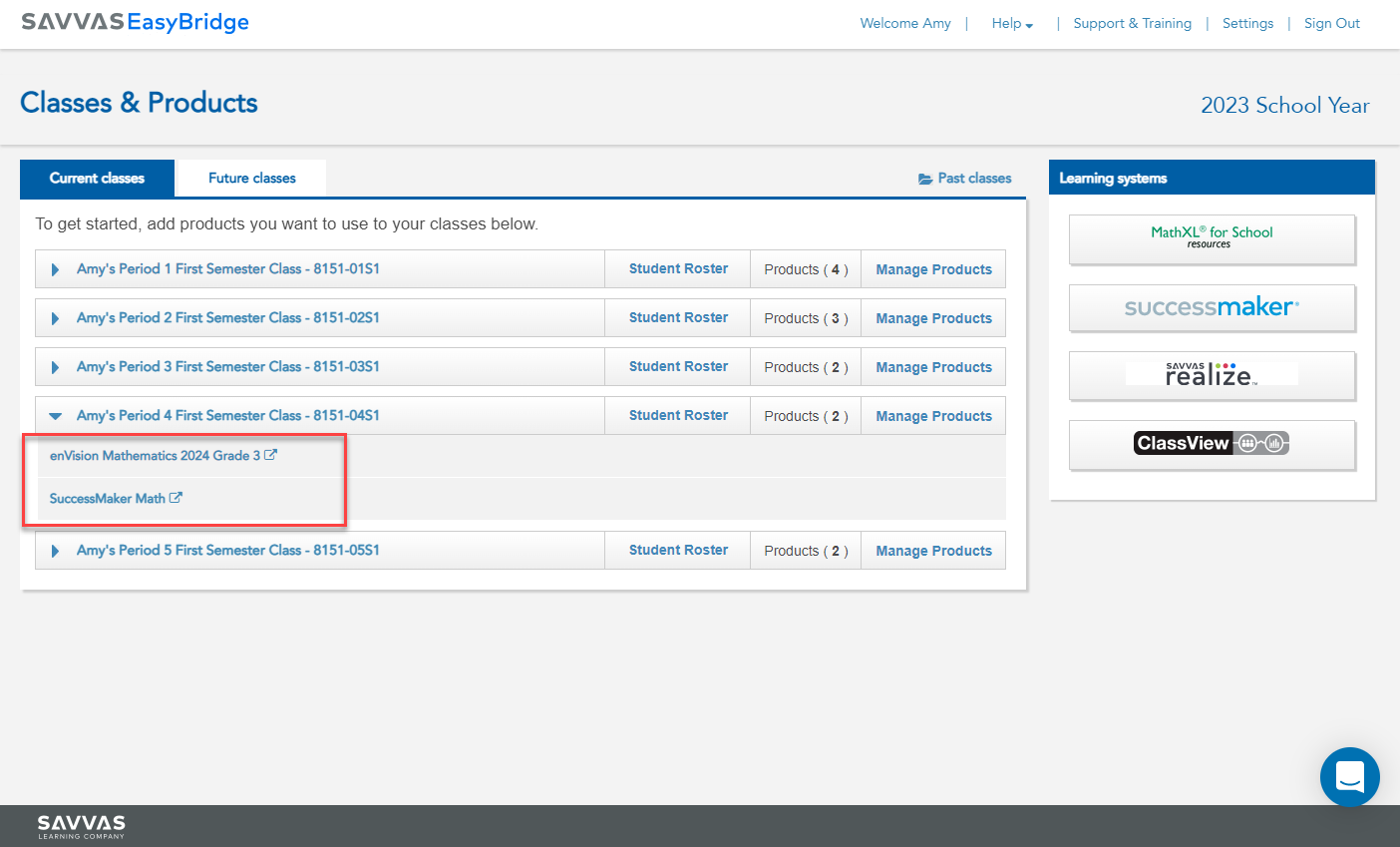Expand Amy's Period 1 First Semester Class

pos(55,268)
